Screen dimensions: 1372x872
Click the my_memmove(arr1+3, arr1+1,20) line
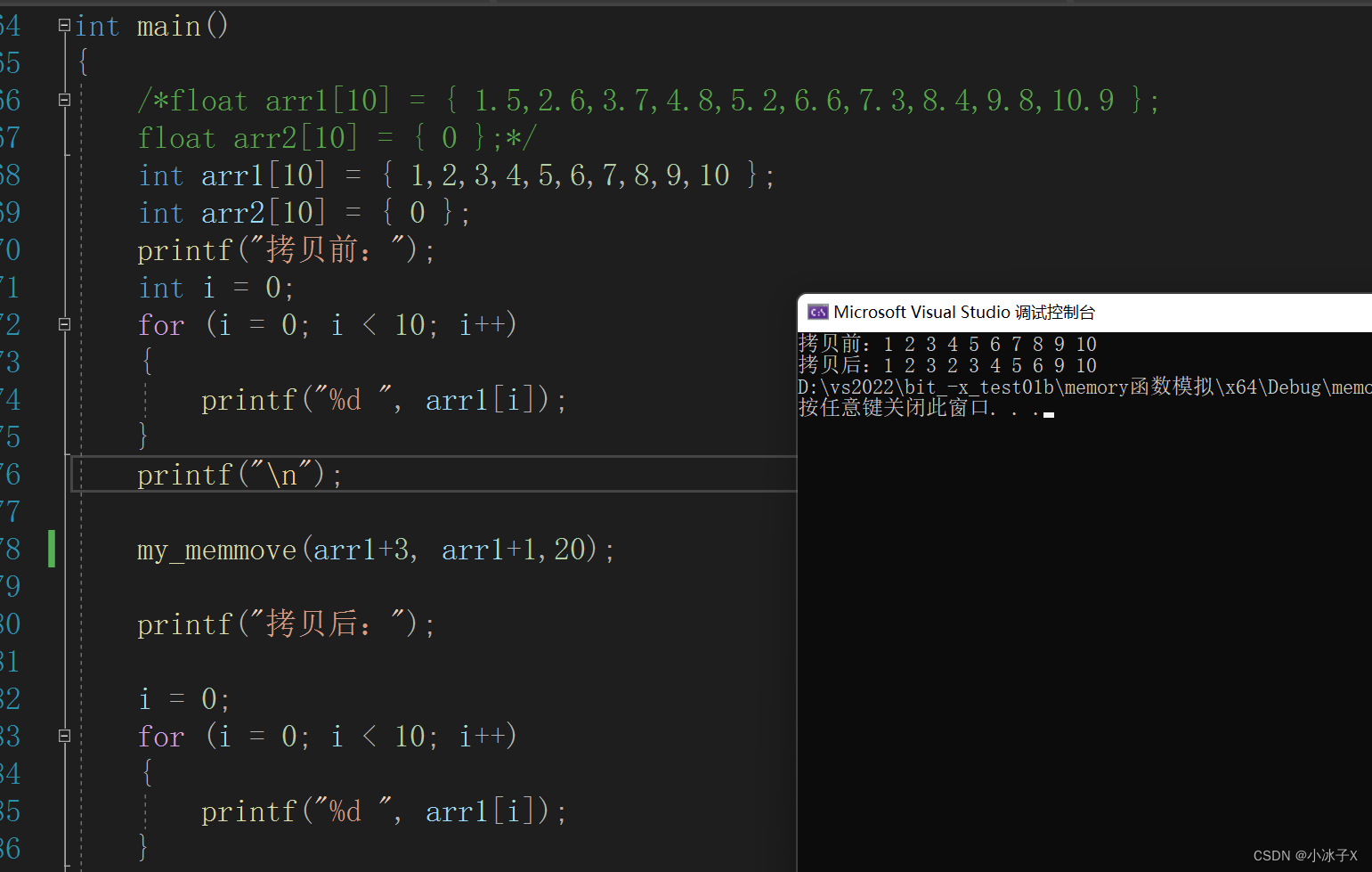click(x=376, y=550)
